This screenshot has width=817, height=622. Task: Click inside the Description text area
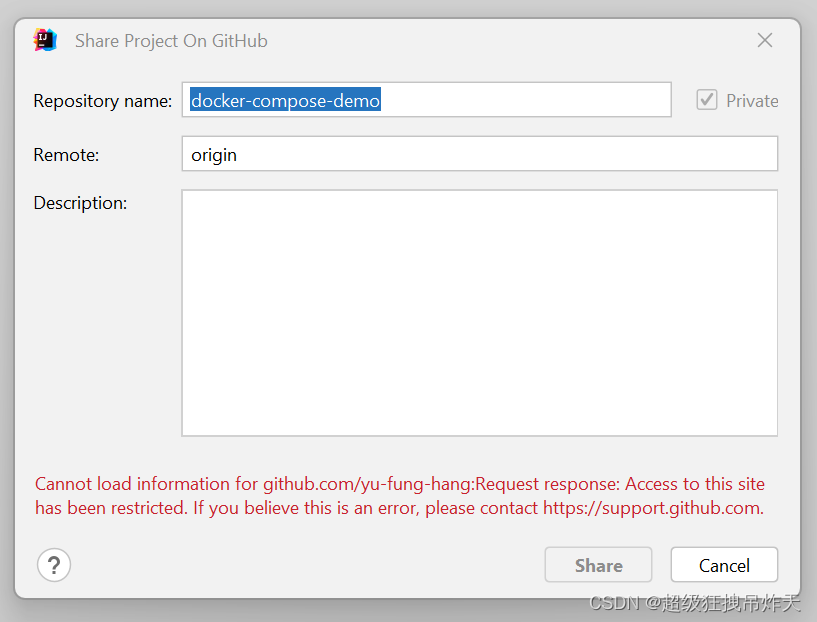[x=479, y=313]
